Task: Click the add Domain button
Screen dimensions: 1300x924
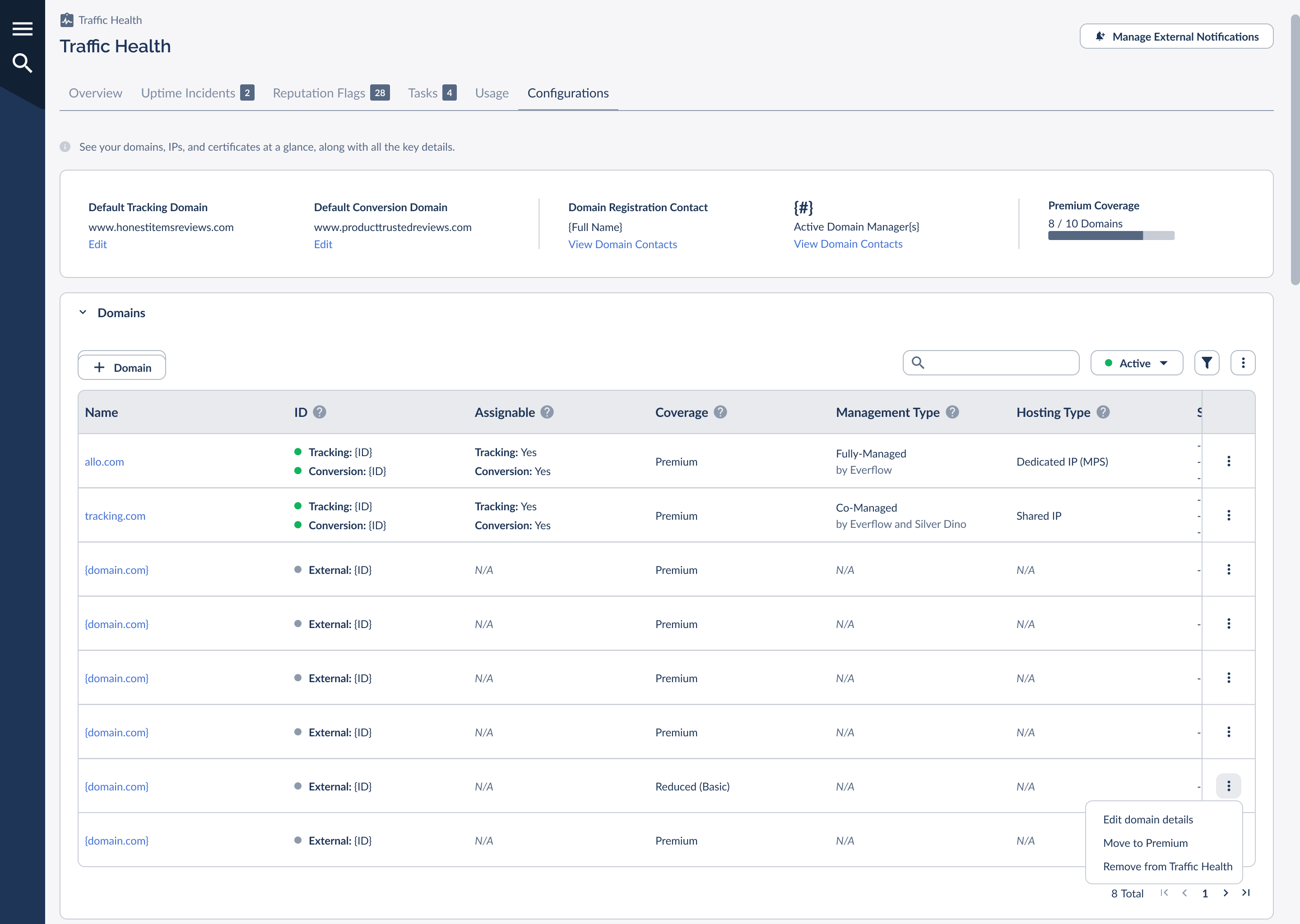Action: [122, 367]
